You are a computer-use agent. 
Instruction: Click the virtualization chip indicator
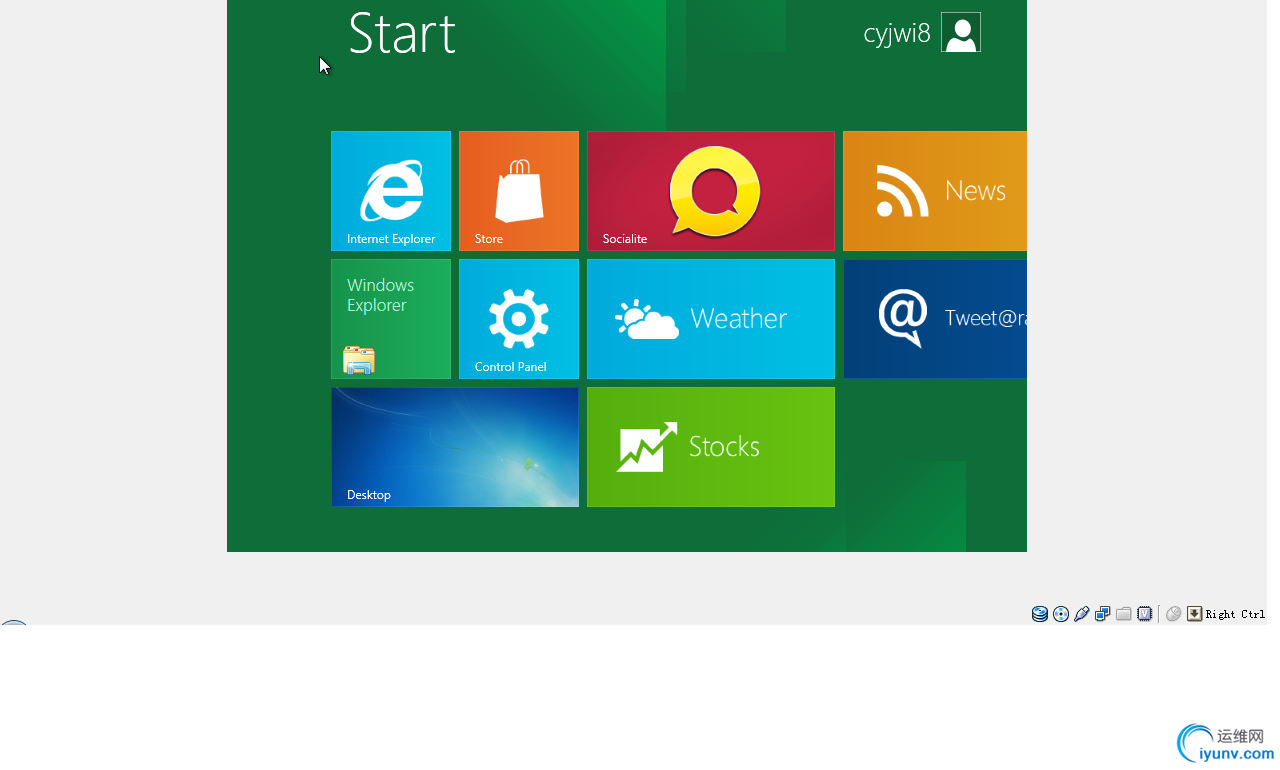point(1145,614)
